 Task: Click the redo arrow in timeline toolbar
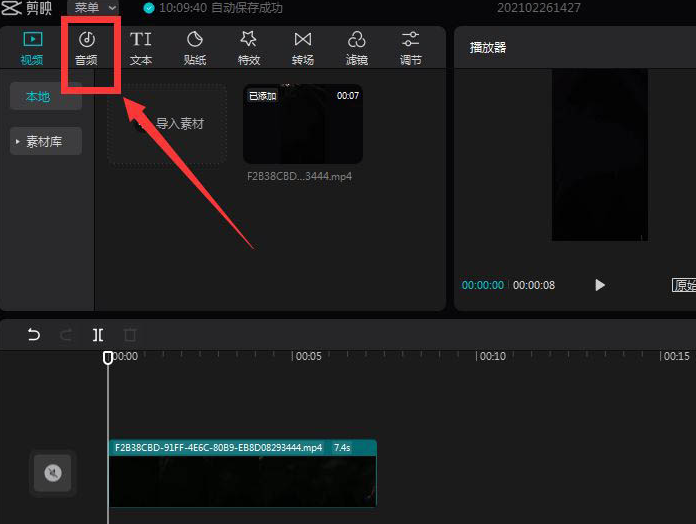66,334
